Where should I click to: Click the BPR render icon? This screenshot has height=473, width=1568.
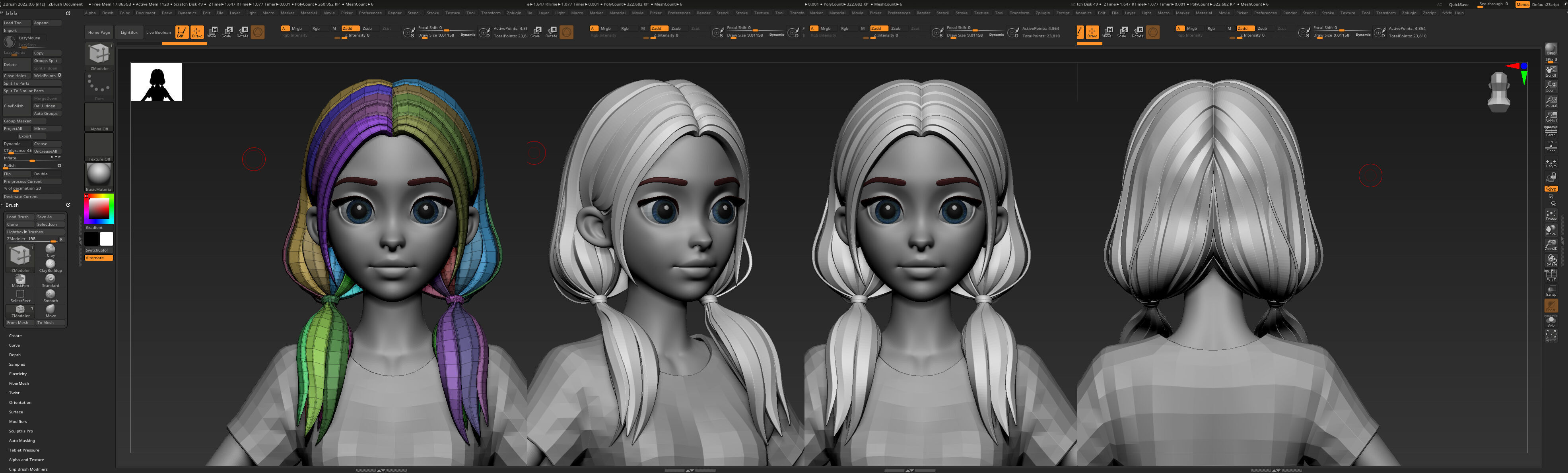[1551, 49]
